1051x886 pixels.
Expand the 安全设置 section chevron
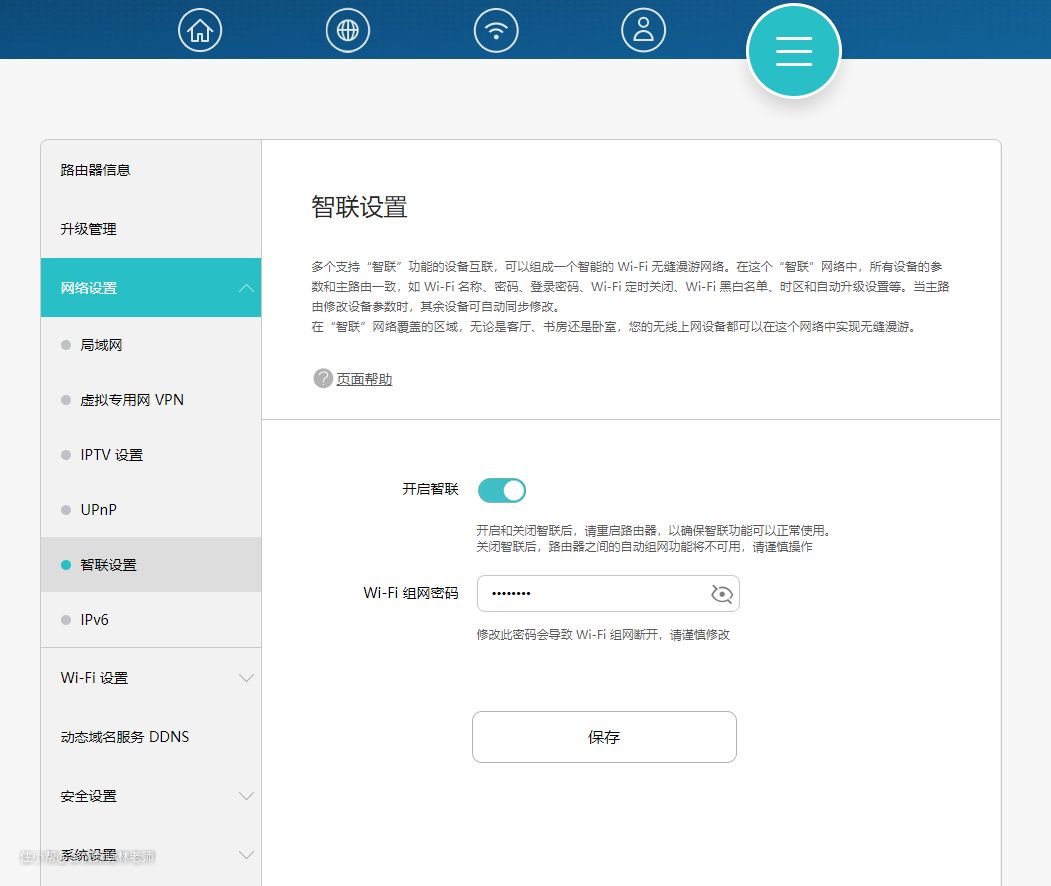[x=246, y=796]
